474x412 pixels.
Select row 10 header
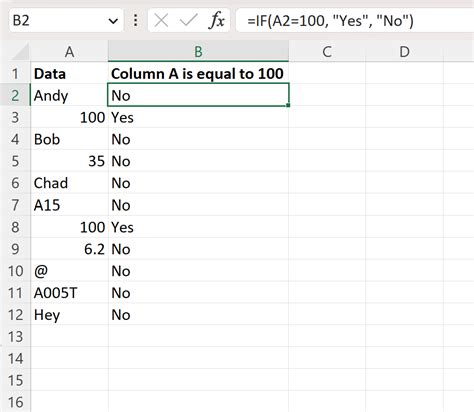tap(15, 271)
